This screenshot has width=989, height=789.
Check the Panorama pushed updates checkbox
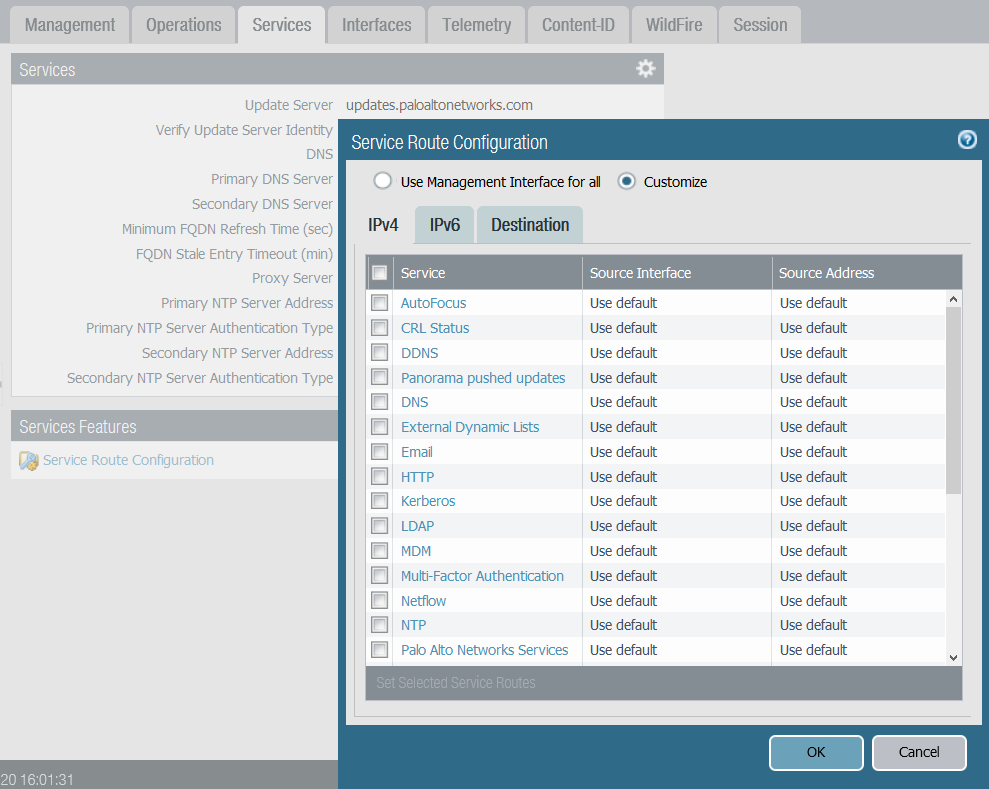coord(379,377)
